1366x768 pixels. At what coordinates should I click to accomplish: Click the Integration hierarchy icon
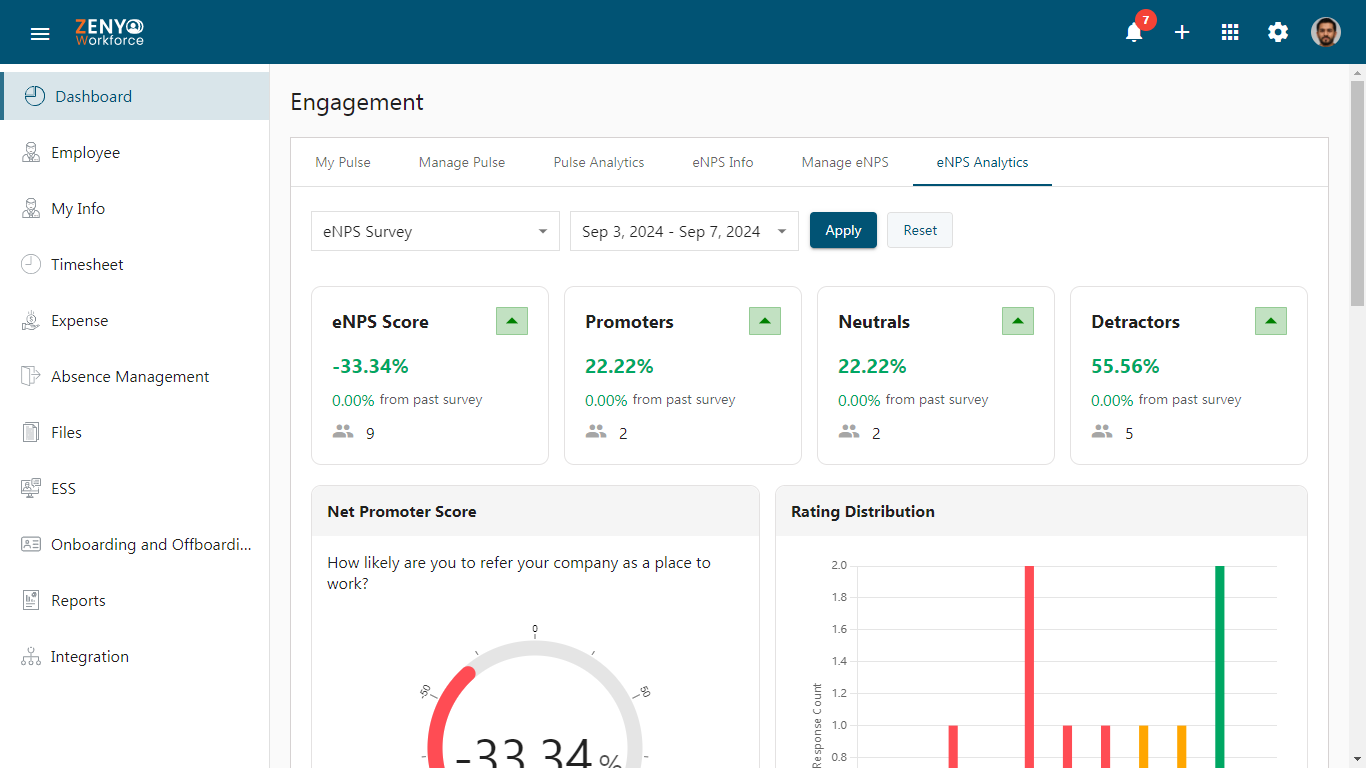point(31,656)
